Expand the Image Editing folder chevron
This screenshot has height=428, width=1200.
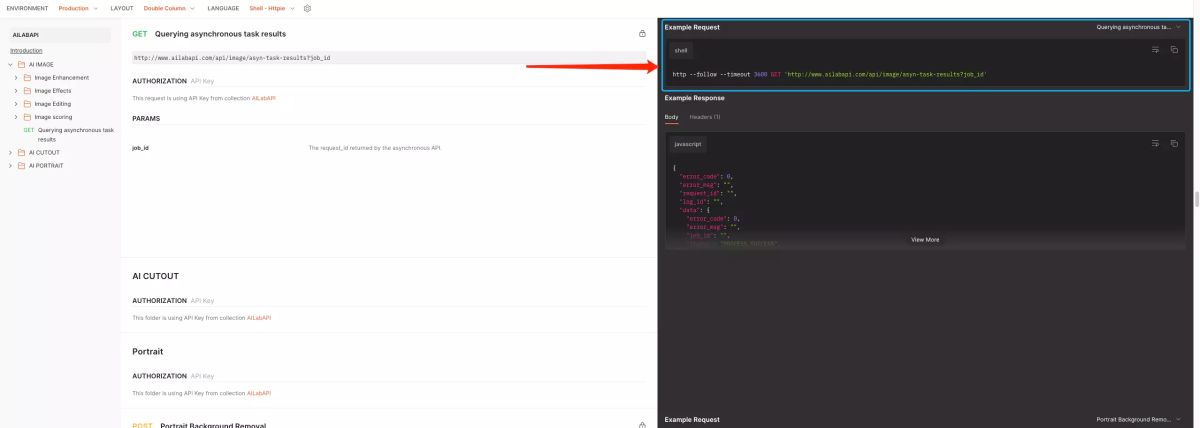click(16, 103)
